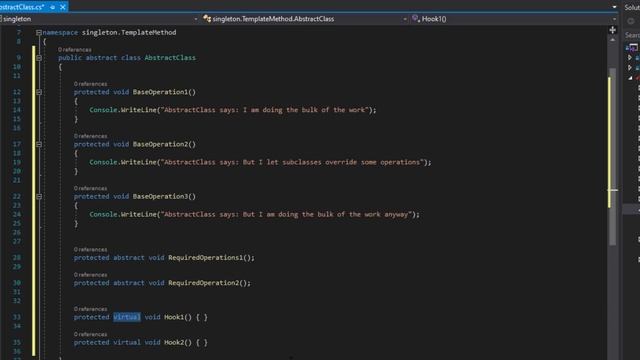640x360 pixels.
Task: Click the namespace keyword on line 7
Action: click(x=60, y=32)
